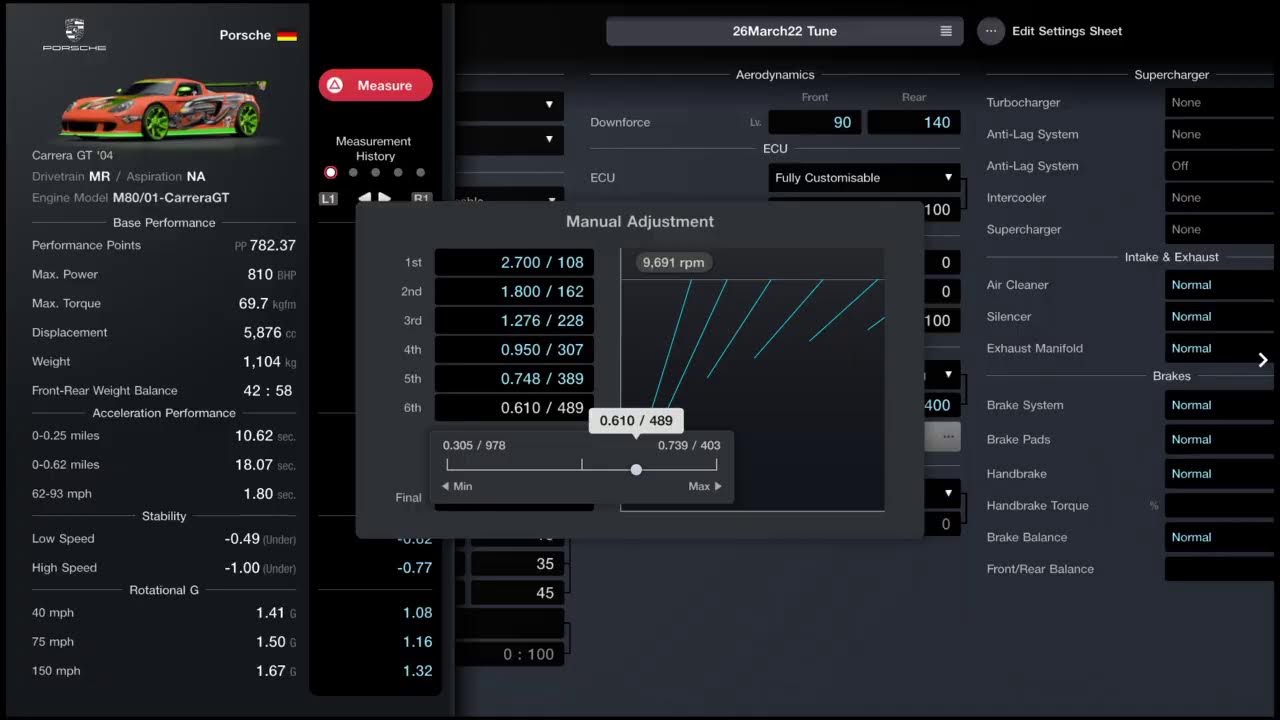Screen dimensions: 1280x720
Task: Open the ECU Fully Customisable dropdown
Action: point(864,177)
